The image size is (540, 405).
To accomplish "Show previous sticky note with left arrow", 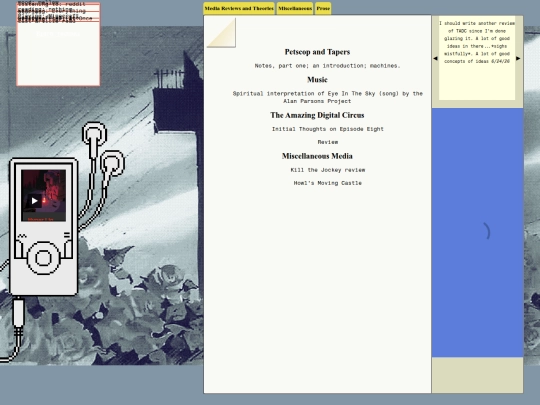I will pos(435,59).
